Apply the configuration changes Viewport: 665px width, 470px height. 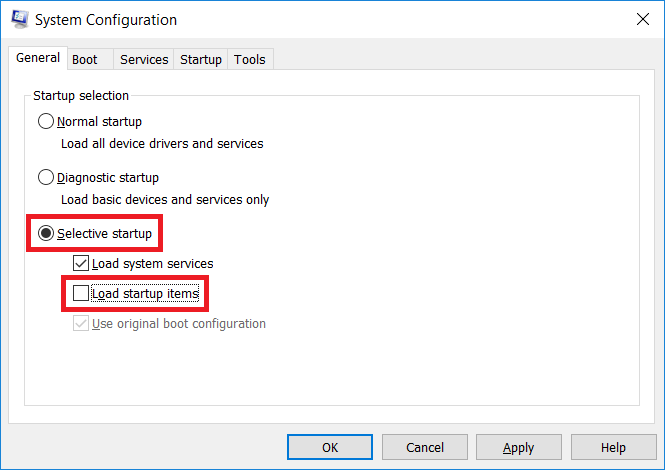click(x=519, y=447)
